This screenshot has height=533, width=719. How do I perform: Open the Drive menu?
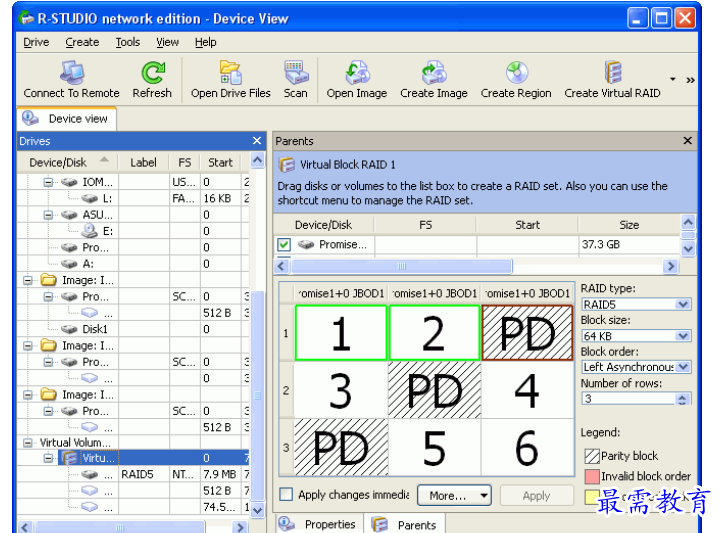[36, 42]
